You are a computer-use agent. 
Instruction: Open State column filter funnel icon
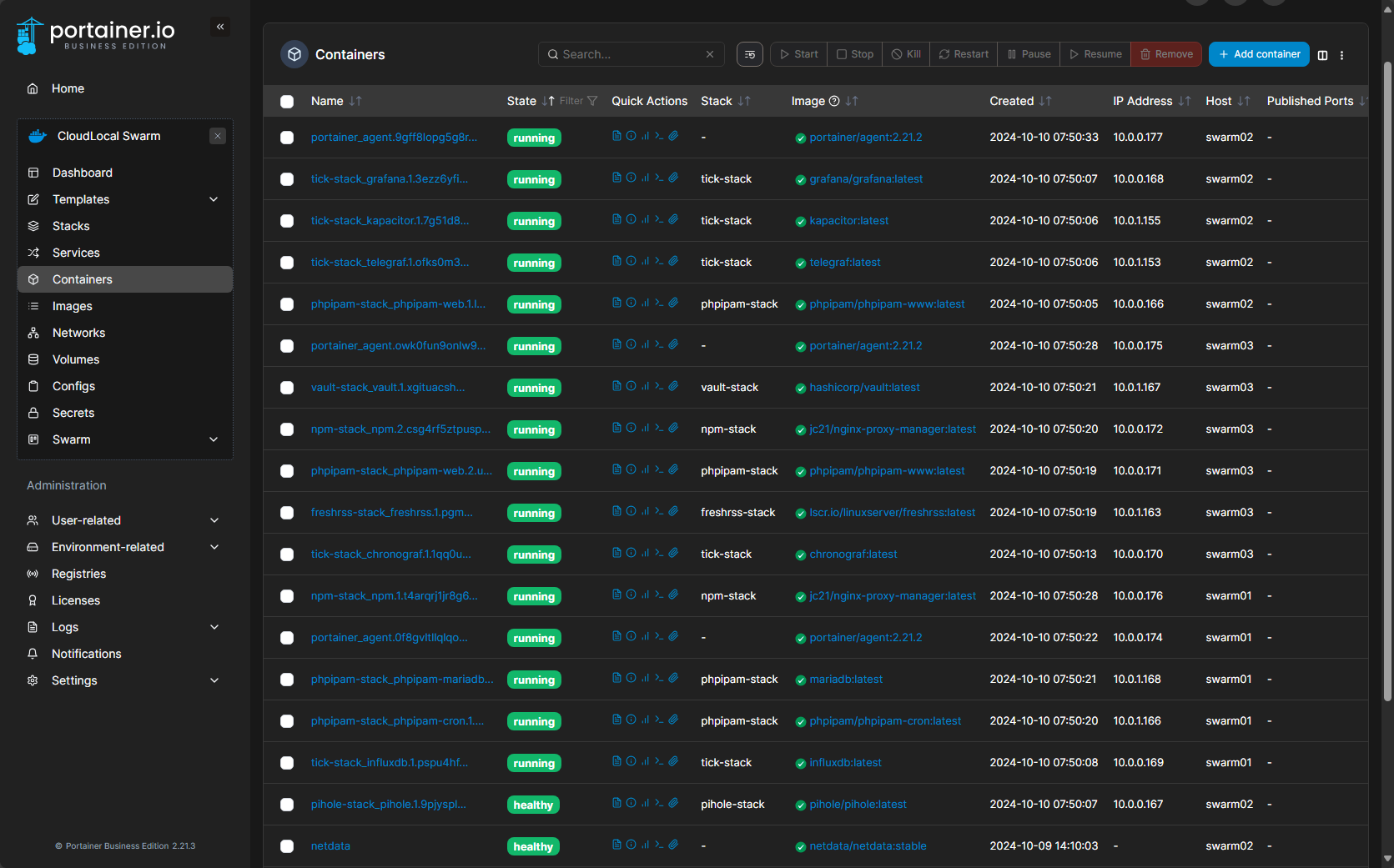point(592,101)
